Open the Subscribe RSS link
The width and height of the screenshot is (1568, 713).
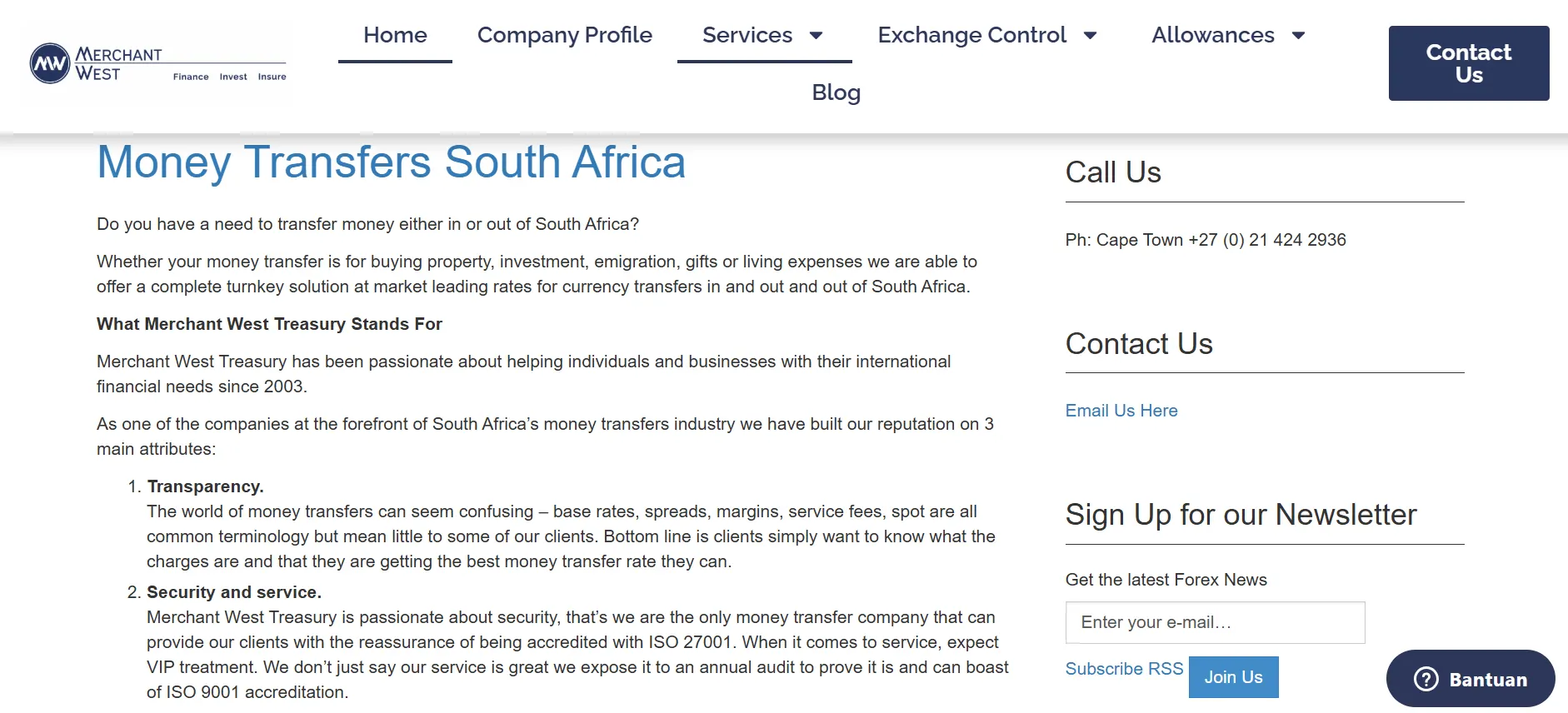1124,669
